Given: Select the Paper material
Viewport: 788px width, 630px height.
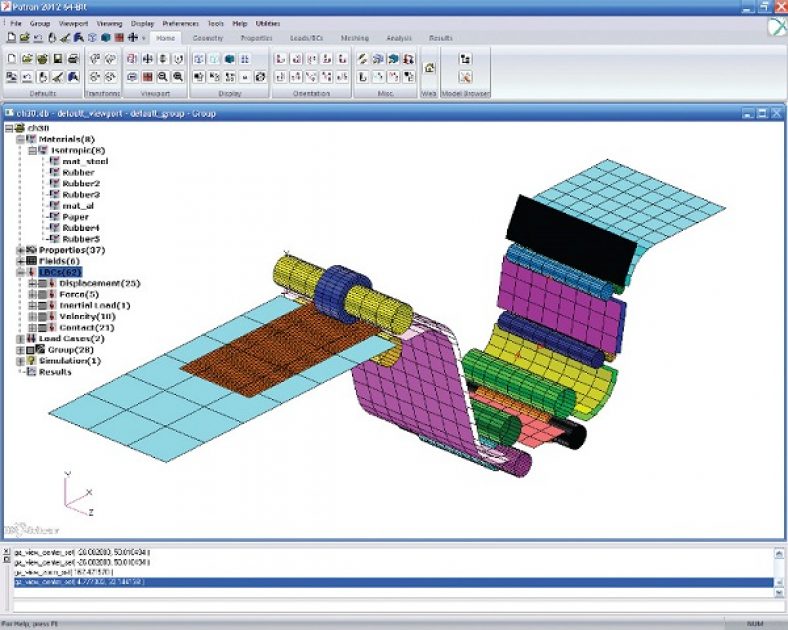Looking at the screenshot, I should coord(75,217).
